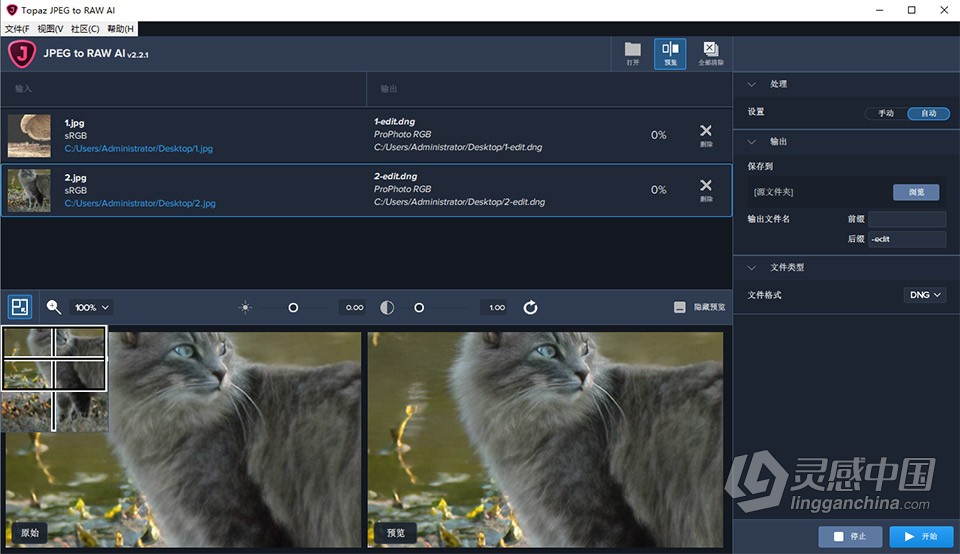
Task: Collapse the 处理 section
Action: 752,84
